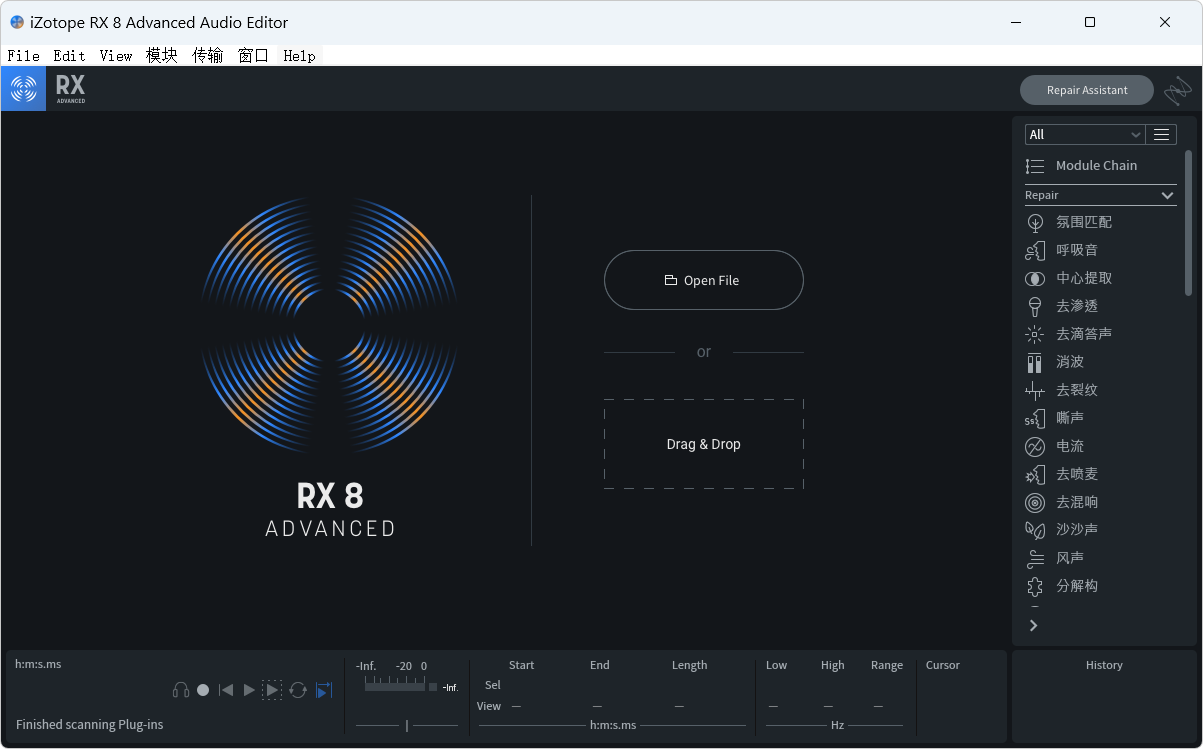Click the Cursor readout label

click(x=942, y=665)
